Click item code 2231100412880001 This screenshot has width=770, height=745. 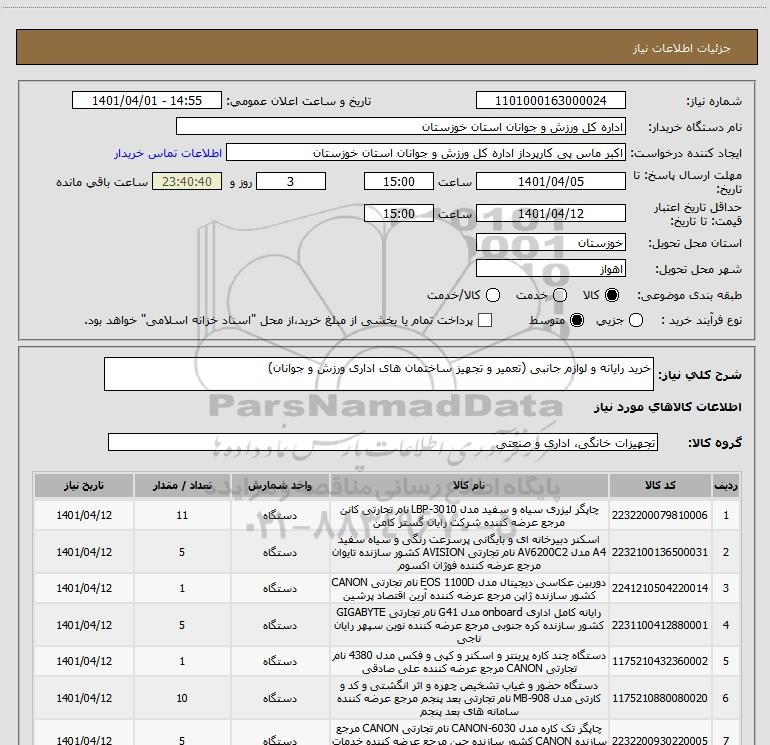coord(660,625)
